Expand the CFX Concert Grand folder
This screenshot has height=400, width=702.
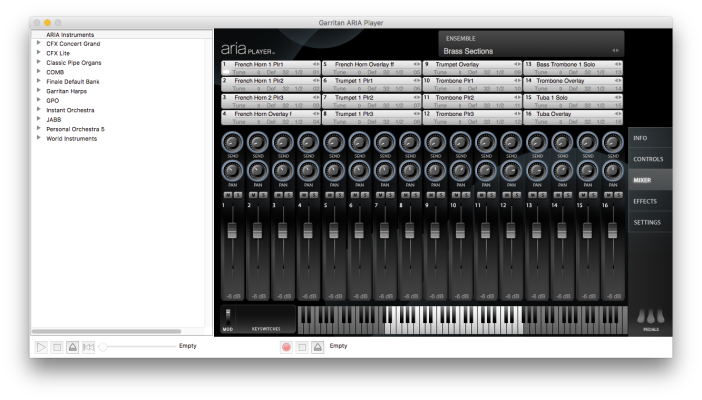[39, 43]
